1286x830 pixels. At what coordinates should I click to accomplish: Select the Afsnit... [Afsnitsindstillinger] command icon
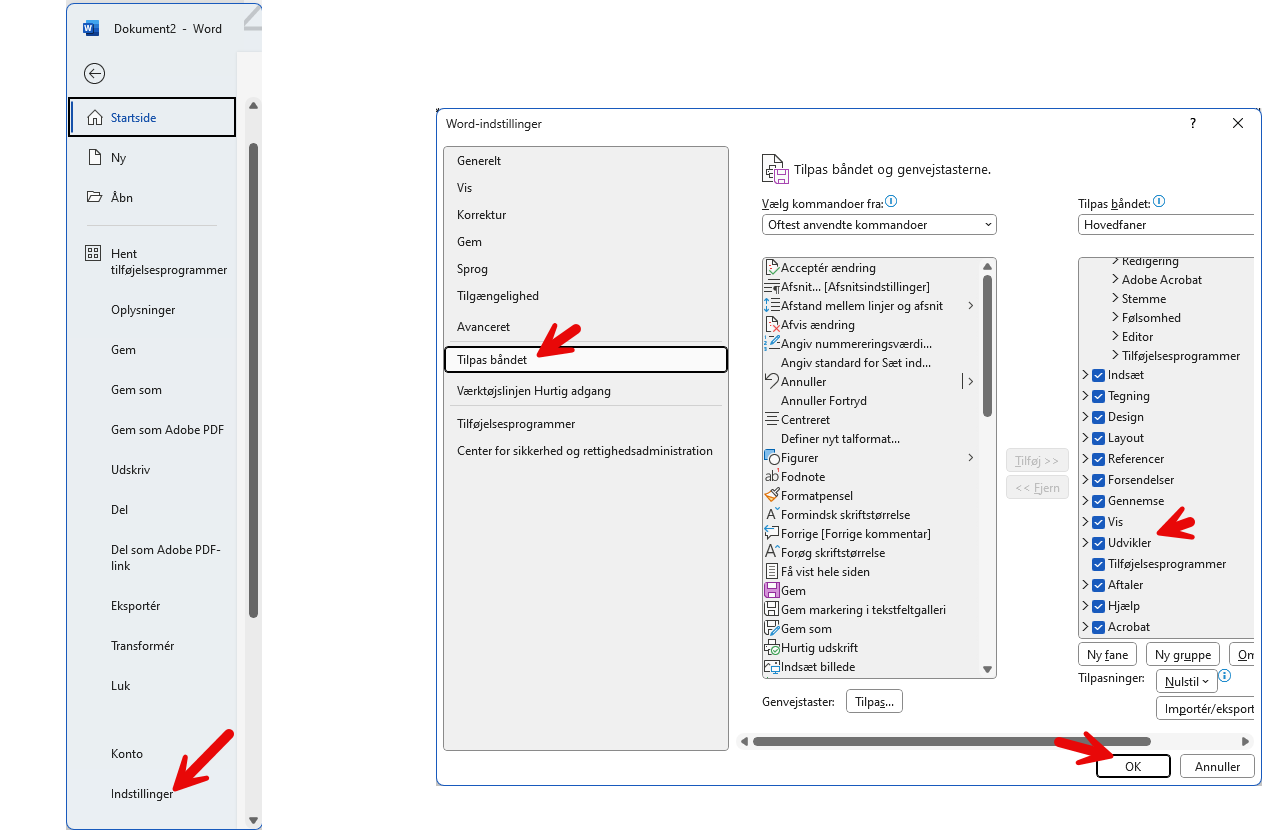(772, 286)
